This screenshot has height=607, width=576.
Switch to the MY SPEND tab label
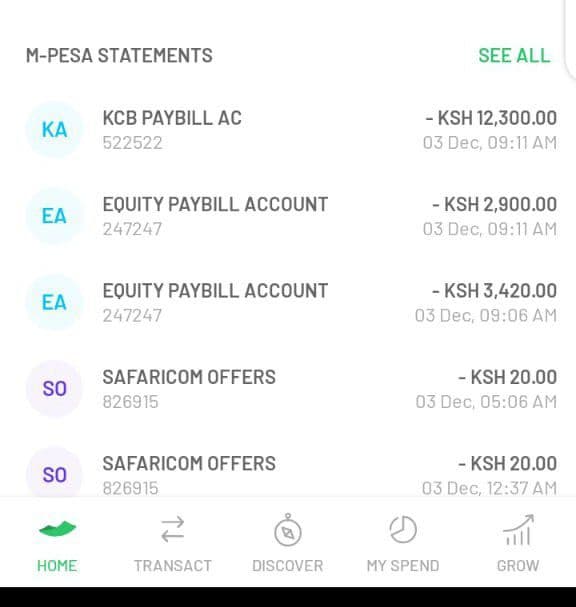pos(403,566)
